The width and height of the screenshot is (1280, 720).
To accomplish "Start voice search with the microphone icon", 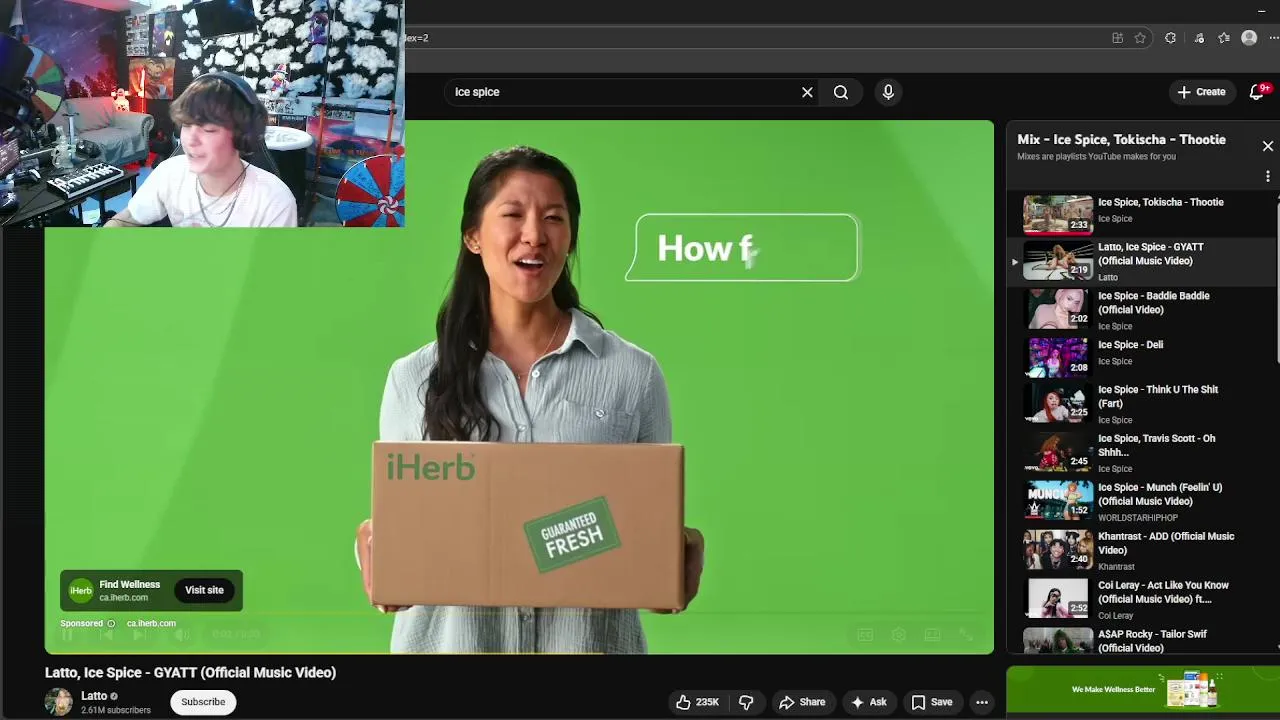I will [888, 92].
